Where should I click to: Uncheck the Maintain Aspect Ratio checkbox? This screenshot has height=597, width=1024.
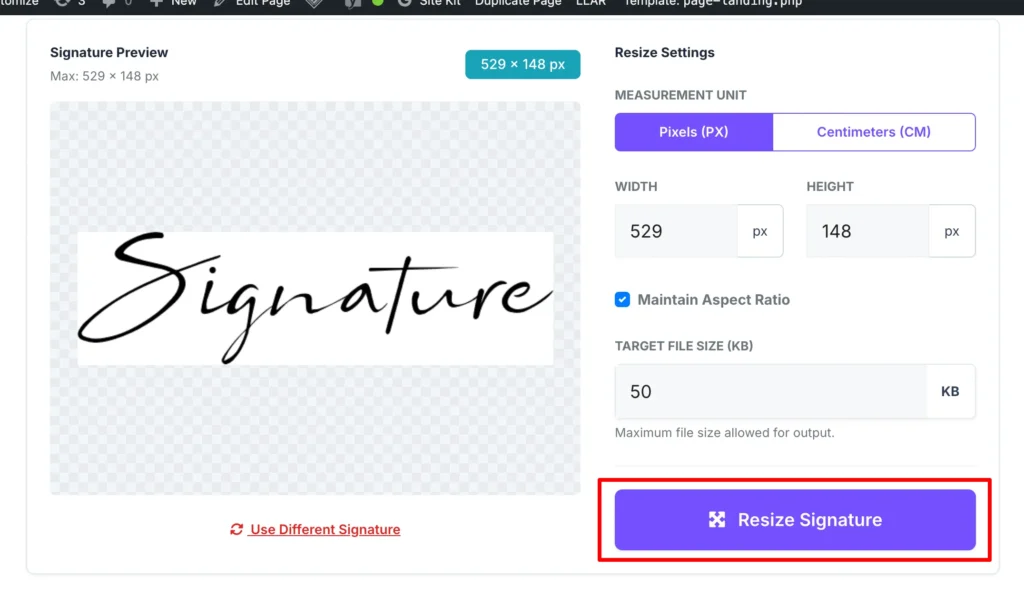tap(622, 300)
